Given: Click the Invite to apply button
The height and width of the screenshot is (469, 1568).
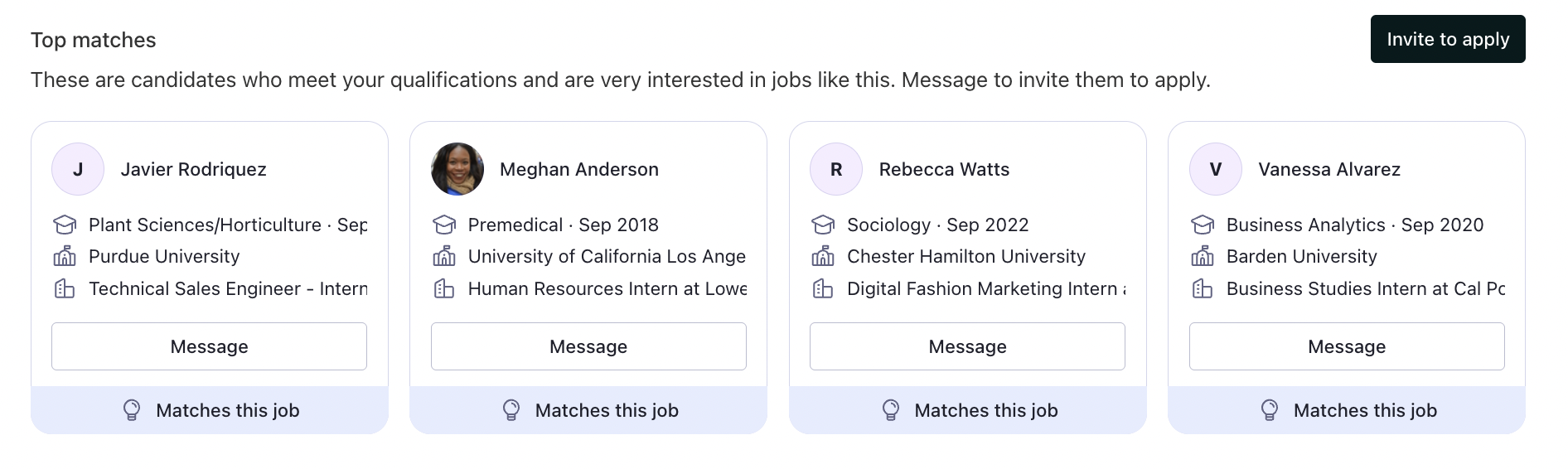Looking at the screenshot, I should (x=1448, y=39).
